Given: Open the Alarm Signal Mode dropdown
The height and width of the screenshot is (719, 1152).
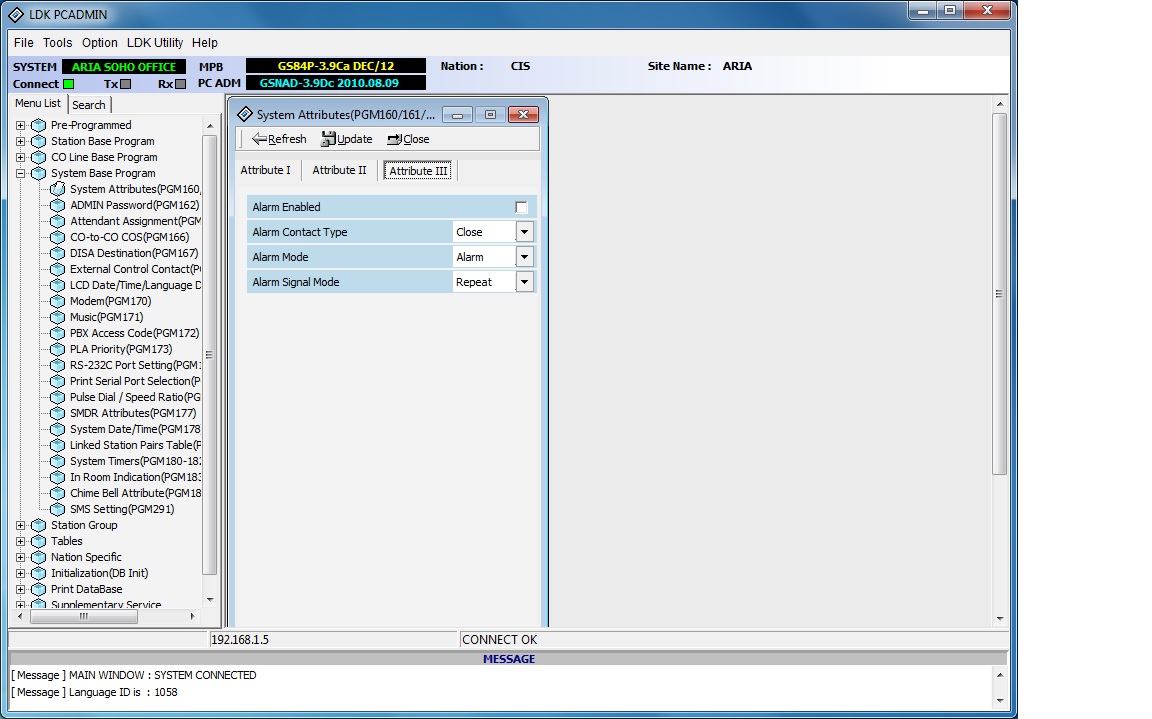Looking at the screenshot, I should click(524, 282).
